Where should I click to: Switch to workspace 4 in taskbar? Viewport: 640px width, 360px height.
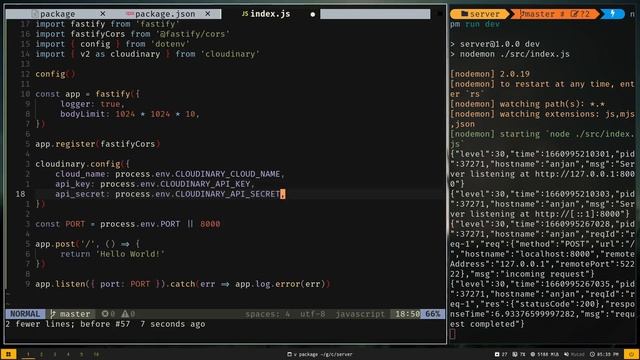(68, 354)
